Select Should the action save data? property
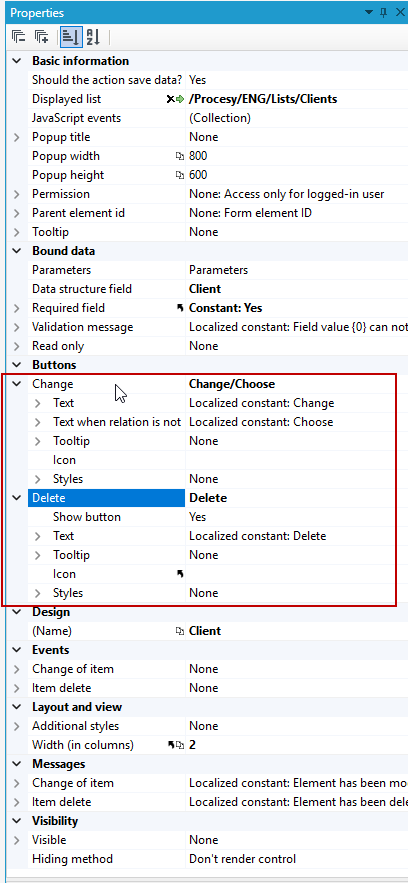408x883 pixels. 107,80
